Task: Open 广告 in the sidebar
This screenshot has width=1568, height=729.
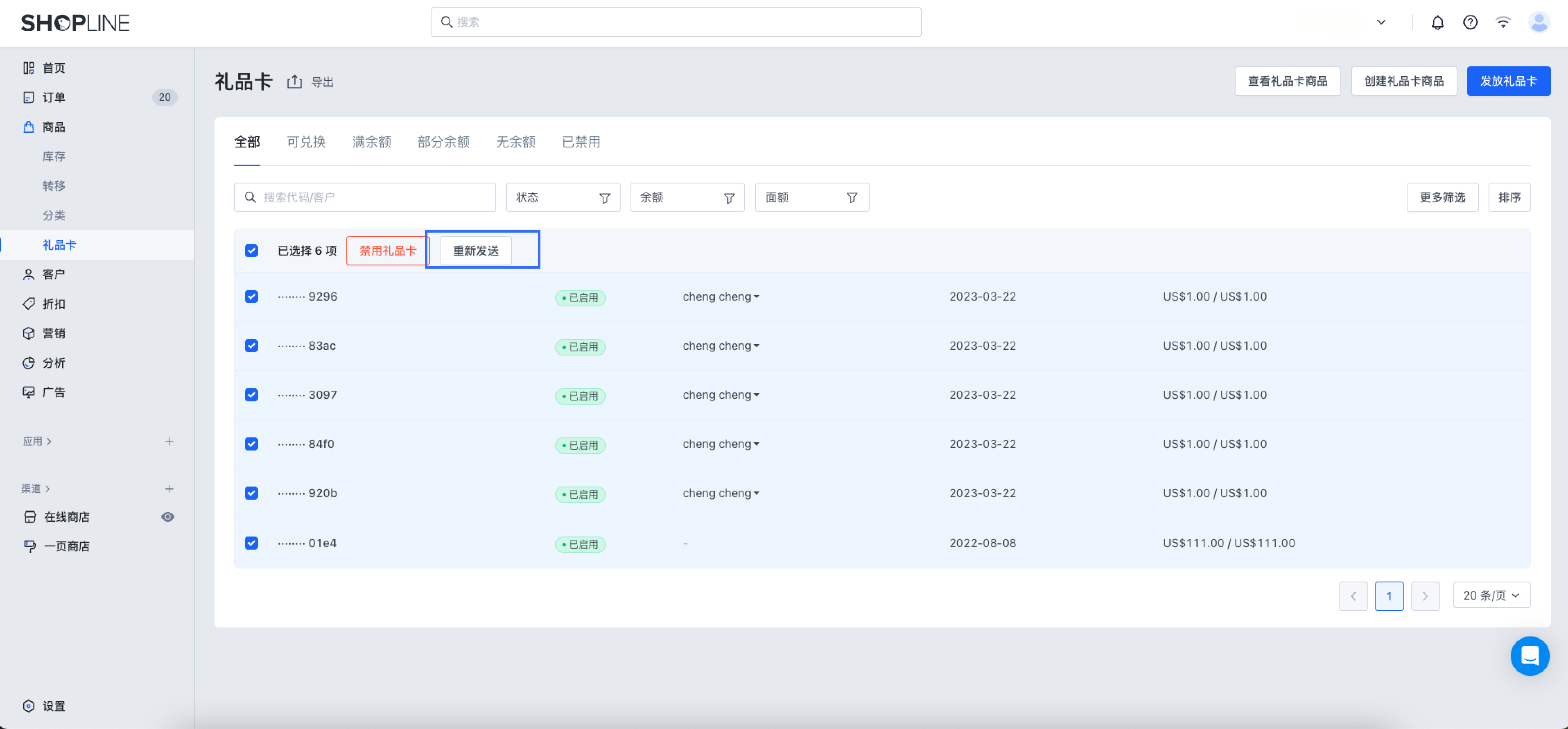Action: [x=54, y=392]
